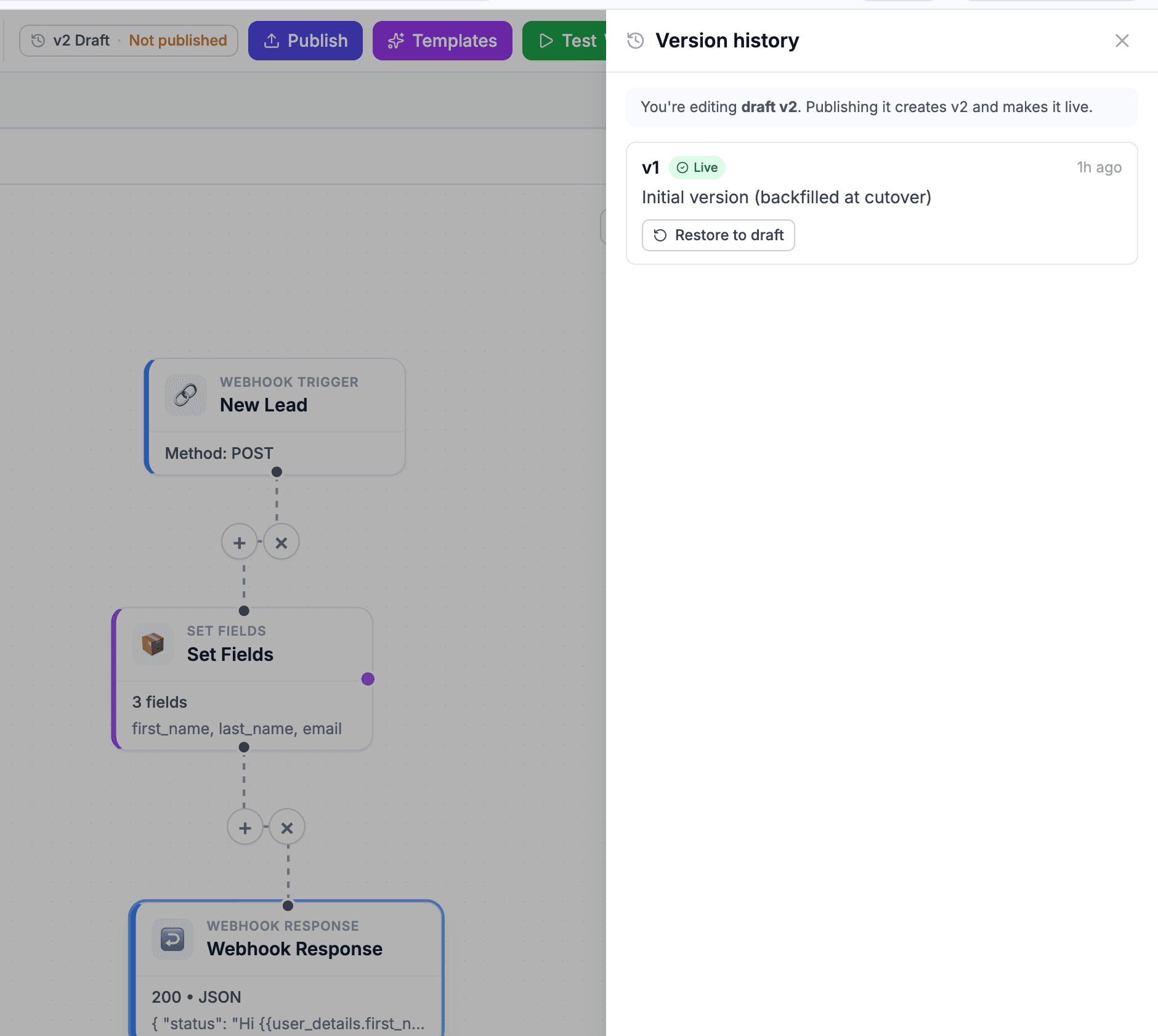Screen dimensions: 1158x1036
Task: Click the Live status badge on v1
Action: (x=697, y=168)
